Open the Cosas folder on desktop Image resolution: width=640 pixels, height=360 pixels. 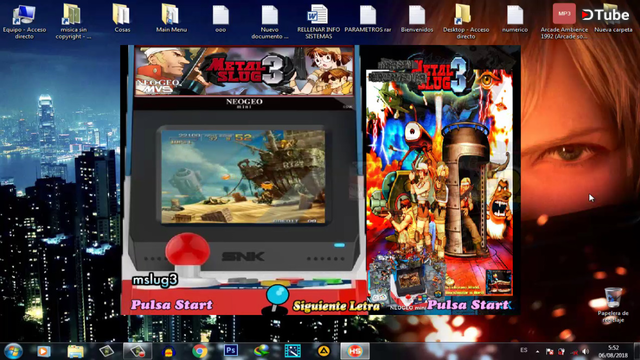coord(122,18)
